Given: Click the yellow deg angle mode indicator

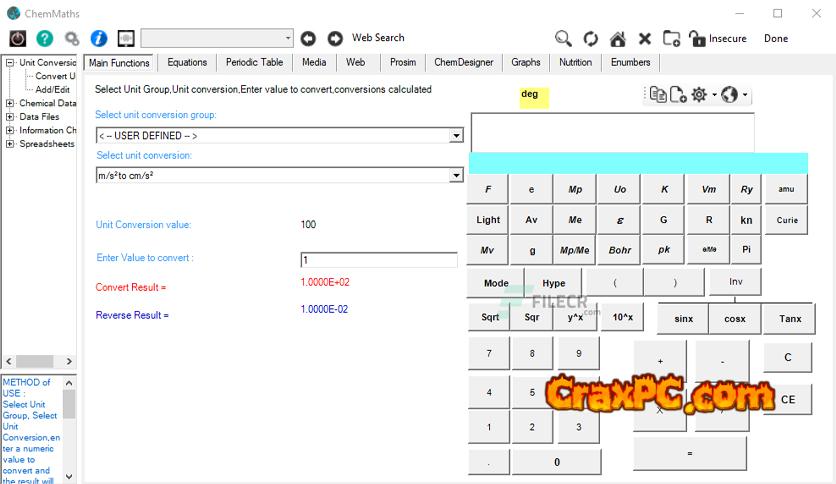Looking at the screenshot, I should 530,95.
